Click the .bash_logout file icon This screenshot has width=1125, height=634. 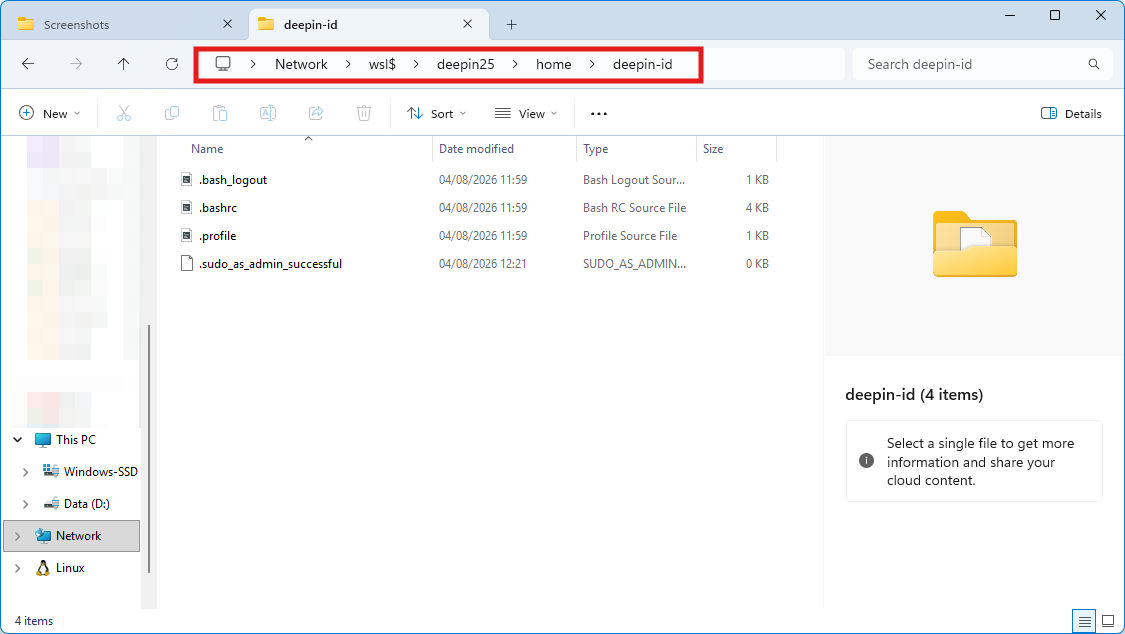point(187,179)
